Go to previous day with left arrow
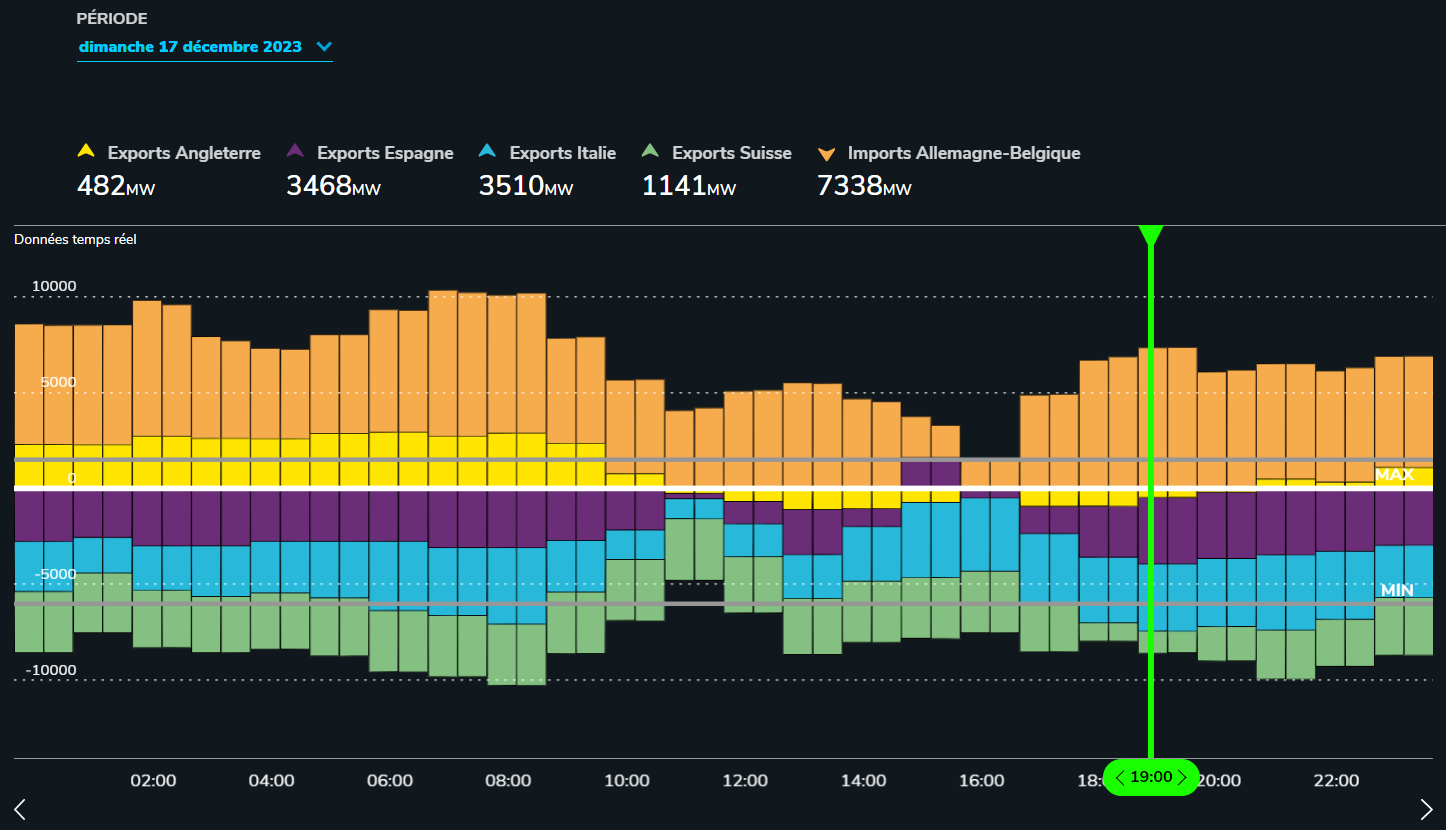 tap(20, 809)
